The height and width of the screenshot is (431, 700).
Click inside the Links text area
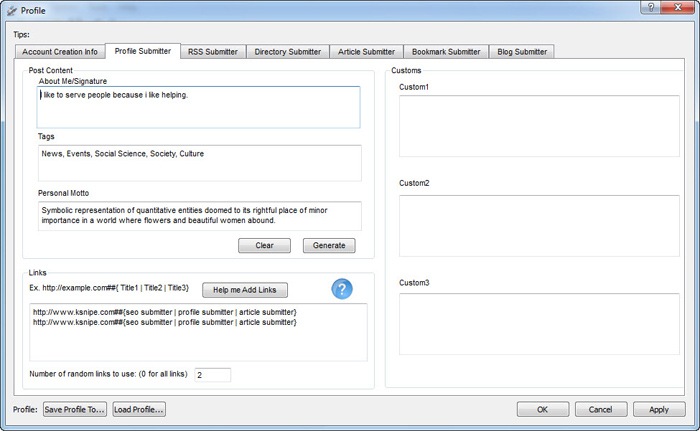pos(198,332)
